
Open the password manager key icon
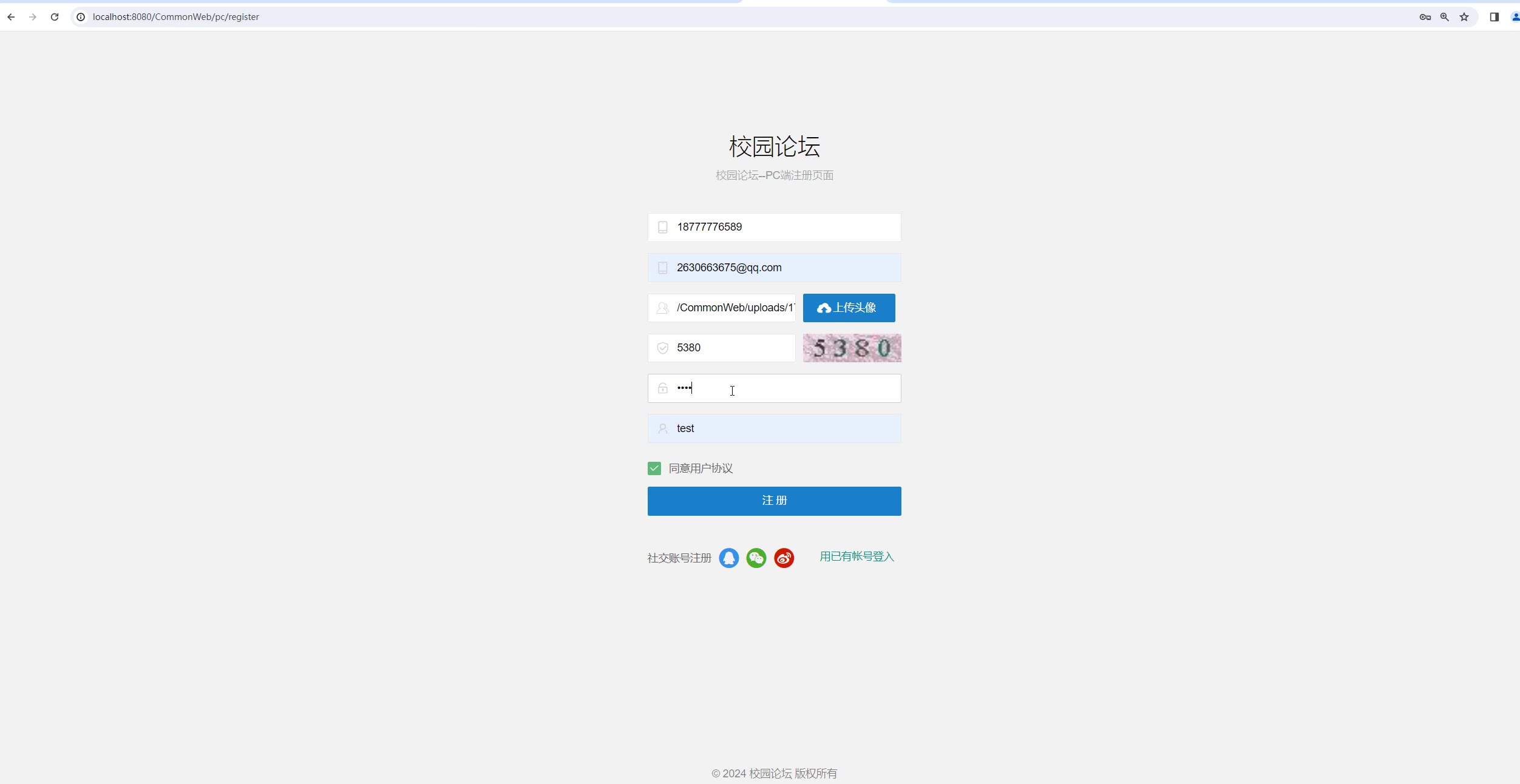[x=1425, y=17]
